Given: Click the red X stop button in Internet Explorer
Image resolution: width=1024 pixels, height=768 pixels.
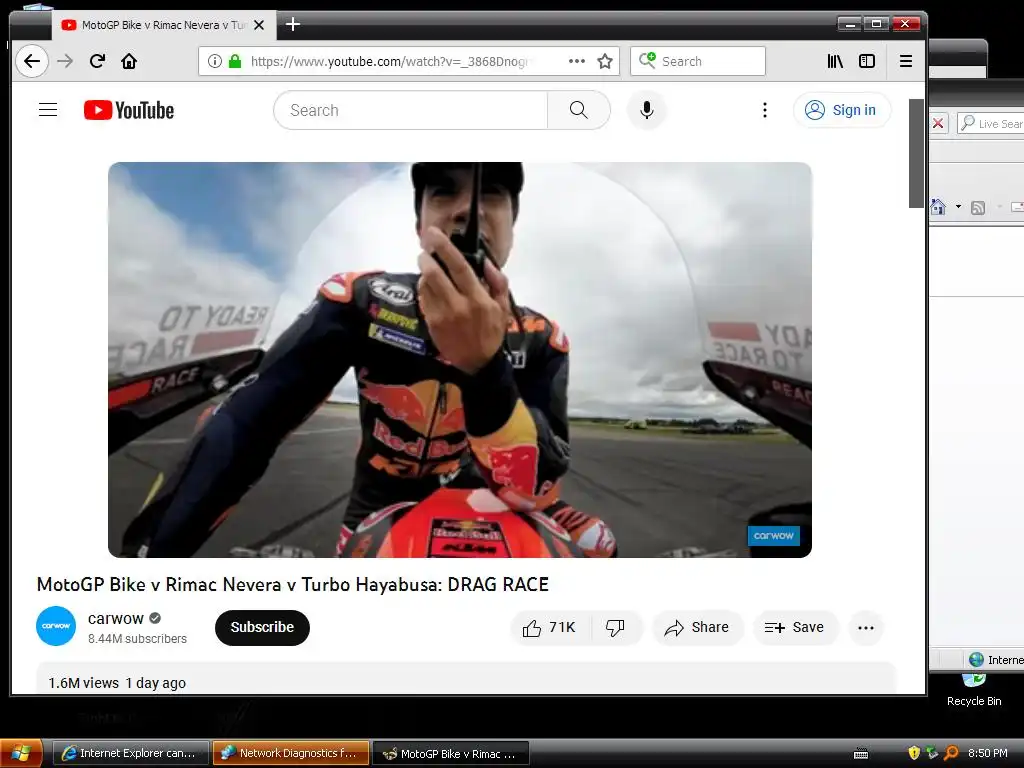Looking at the screenshot, I should (938, 123).
